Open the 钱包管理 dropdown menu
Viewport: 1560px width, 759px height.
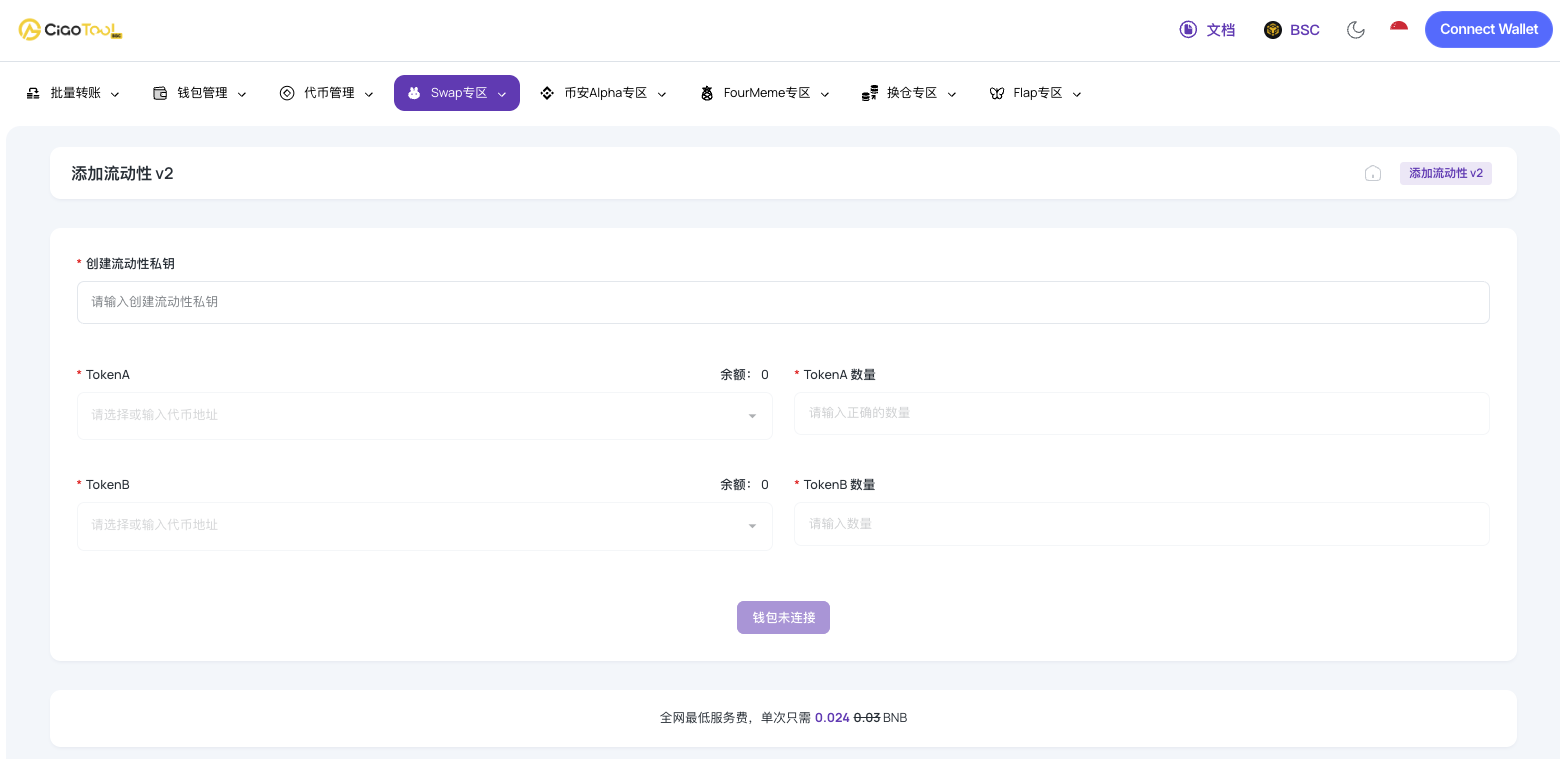(x=200, y=93)
